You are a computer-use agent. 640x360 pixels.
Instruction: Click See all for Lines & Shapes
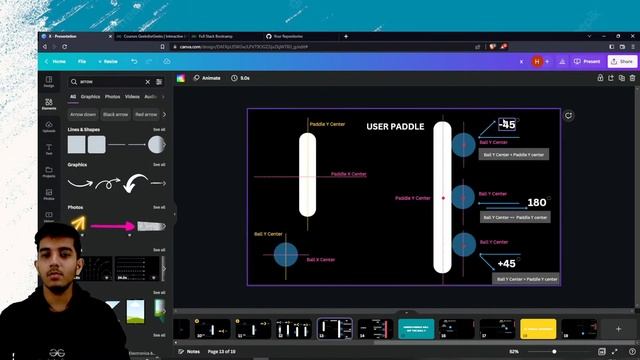click(x=159, y=129)
